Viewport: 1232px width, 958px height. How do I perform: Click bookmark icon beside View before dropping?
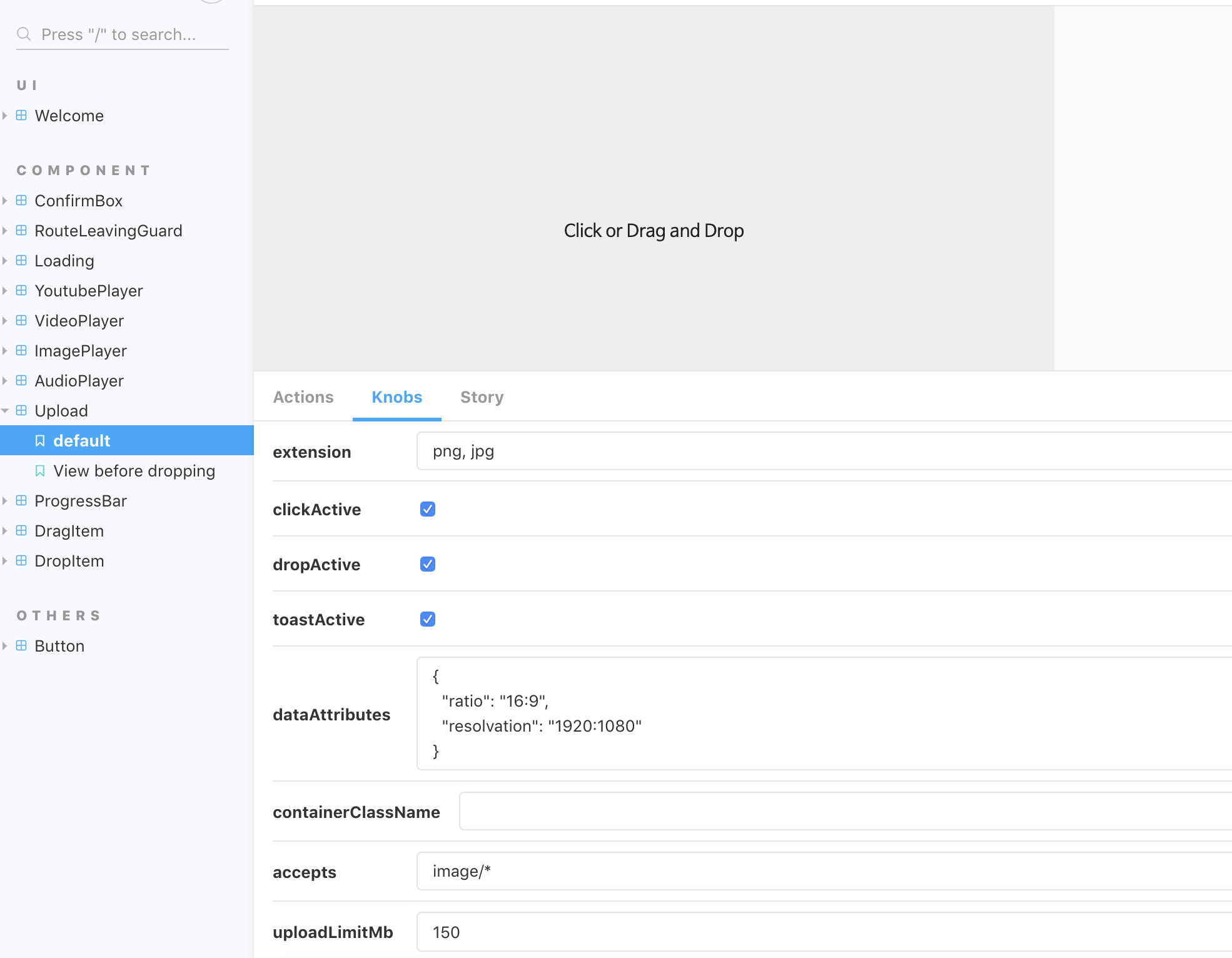[x=40, y=471]
